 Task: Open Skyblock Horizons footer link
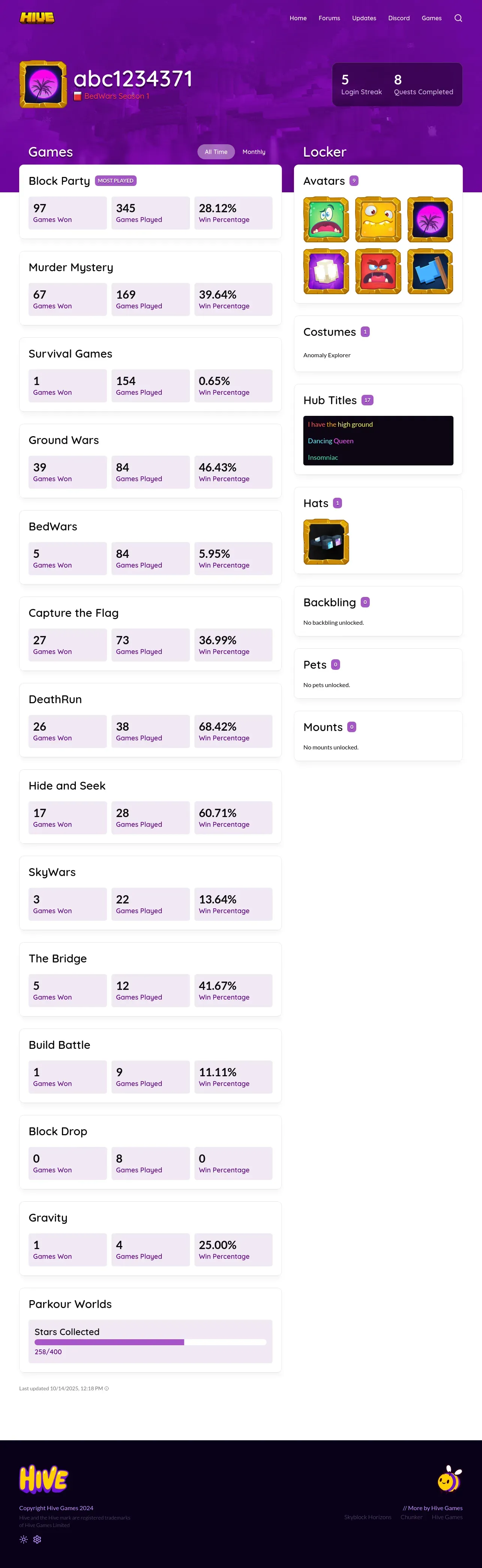368,1517
